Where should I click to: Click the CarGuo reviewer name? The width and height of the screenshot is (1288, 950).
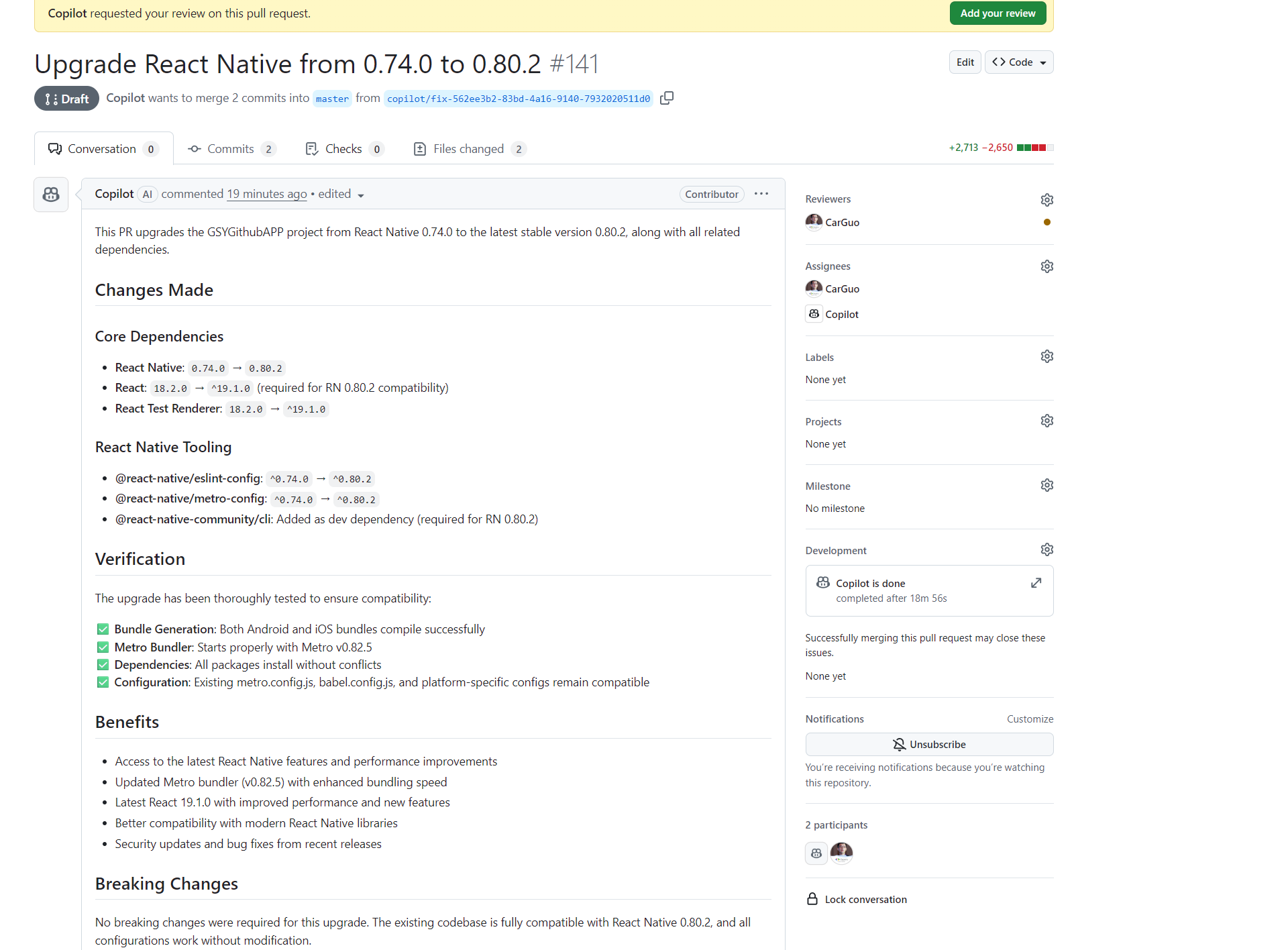coord(842,223)
